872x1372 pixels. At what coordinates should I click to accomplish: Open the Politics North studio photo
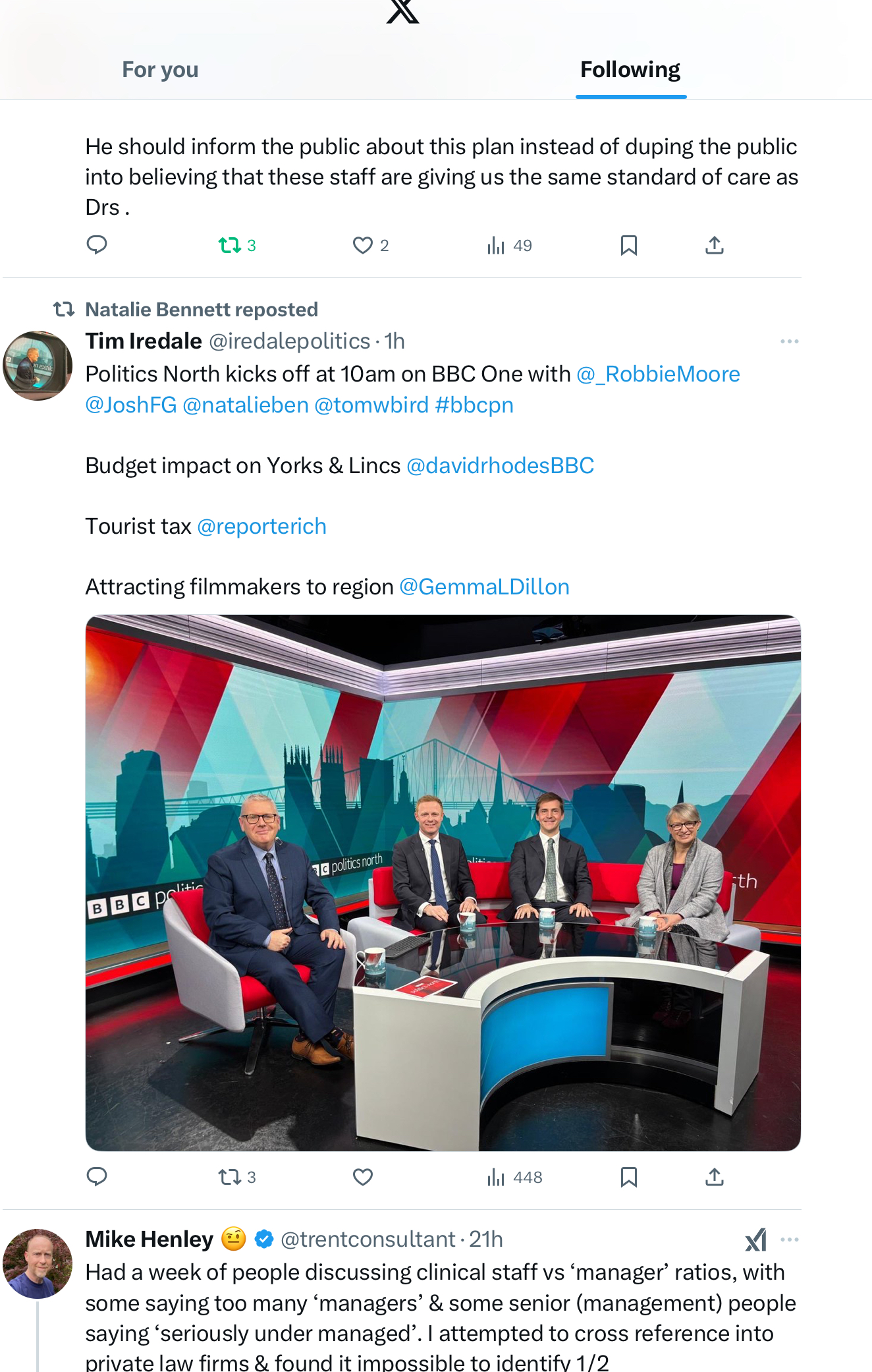443,883
